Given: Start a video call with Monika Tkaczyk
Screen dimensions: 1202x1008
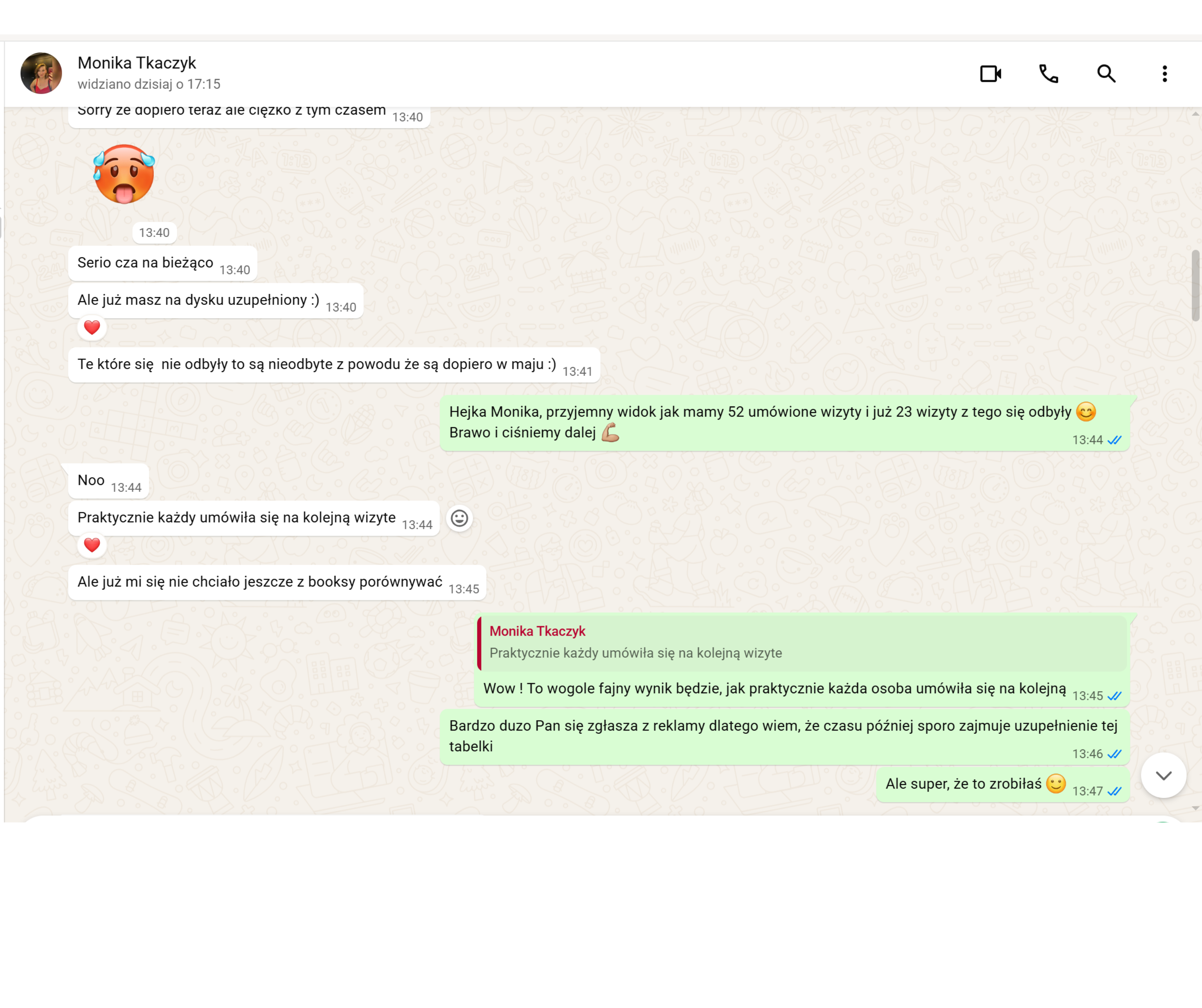Looking at the screenshot, I should point(991,74).
